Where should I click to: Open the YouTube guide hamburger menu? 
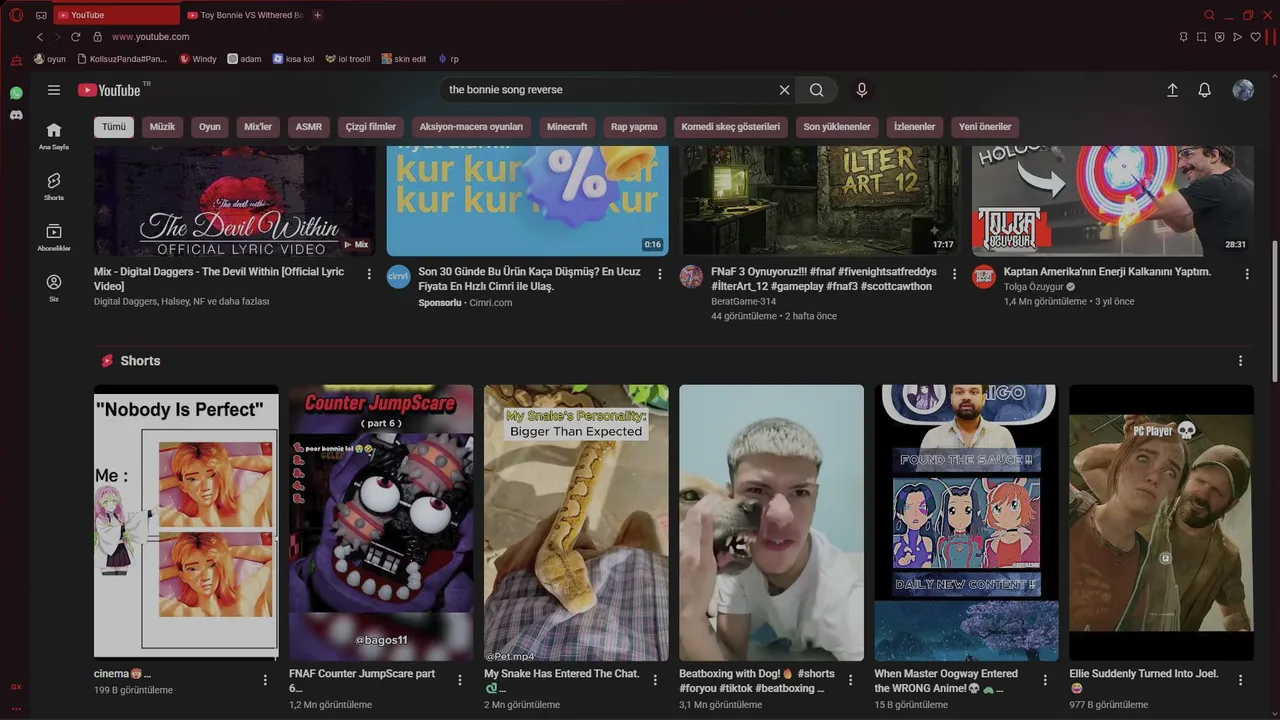coord(54,90)
